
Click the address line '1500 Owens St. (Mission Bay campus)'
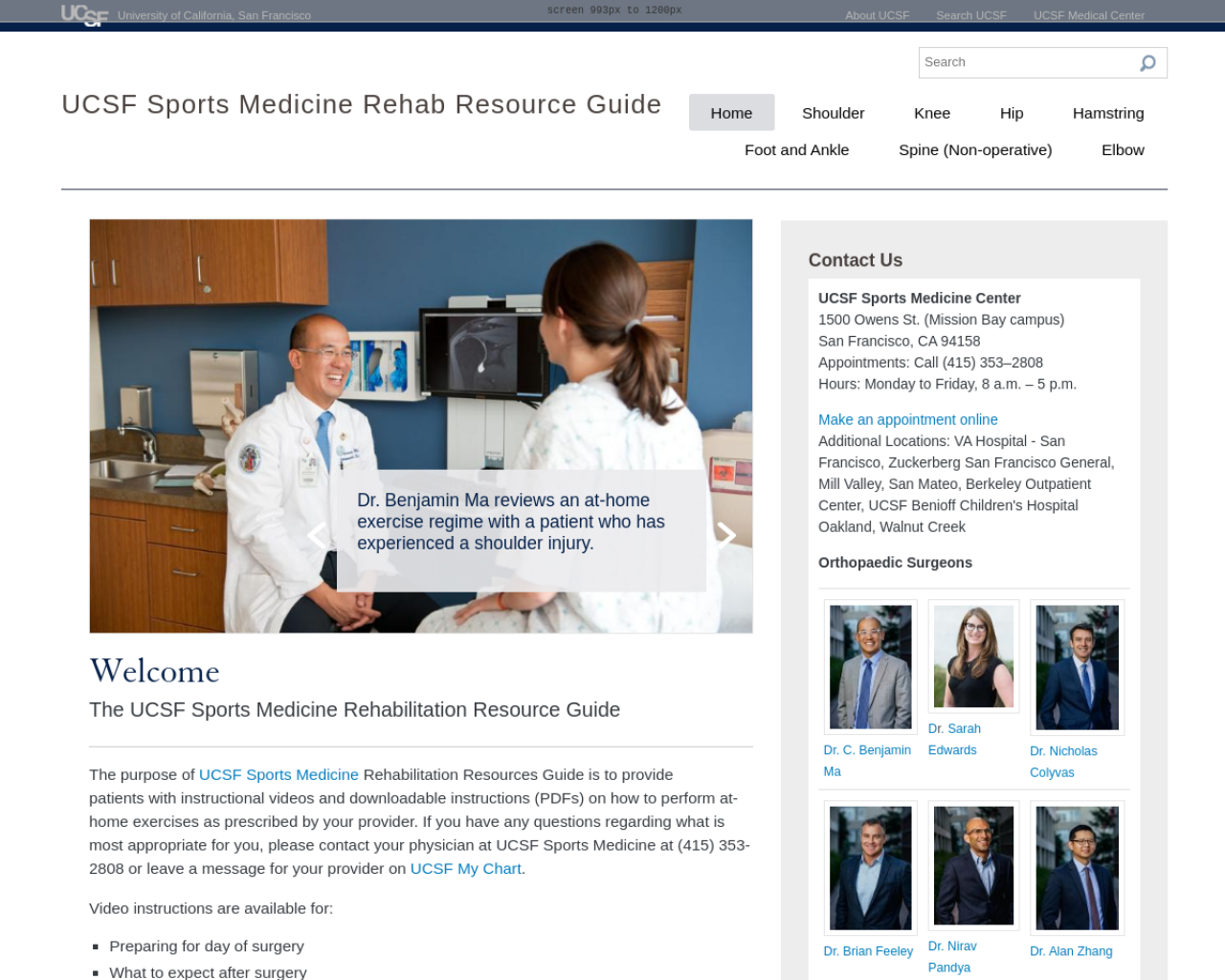tap(941, 320)
